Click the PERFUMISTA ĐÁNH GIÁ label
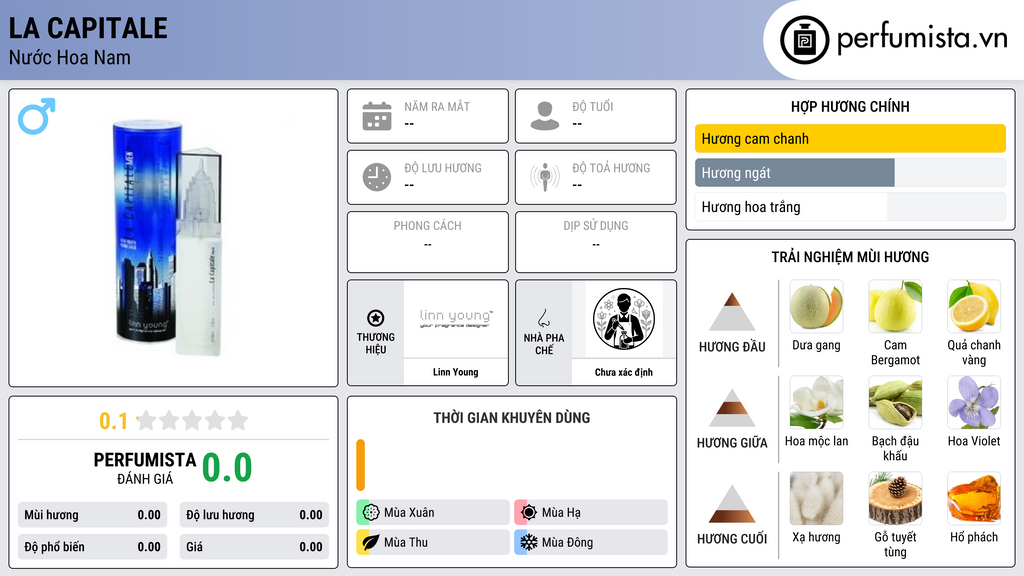The width and height of the screenshot is (1024, 576). pos(145,468)
